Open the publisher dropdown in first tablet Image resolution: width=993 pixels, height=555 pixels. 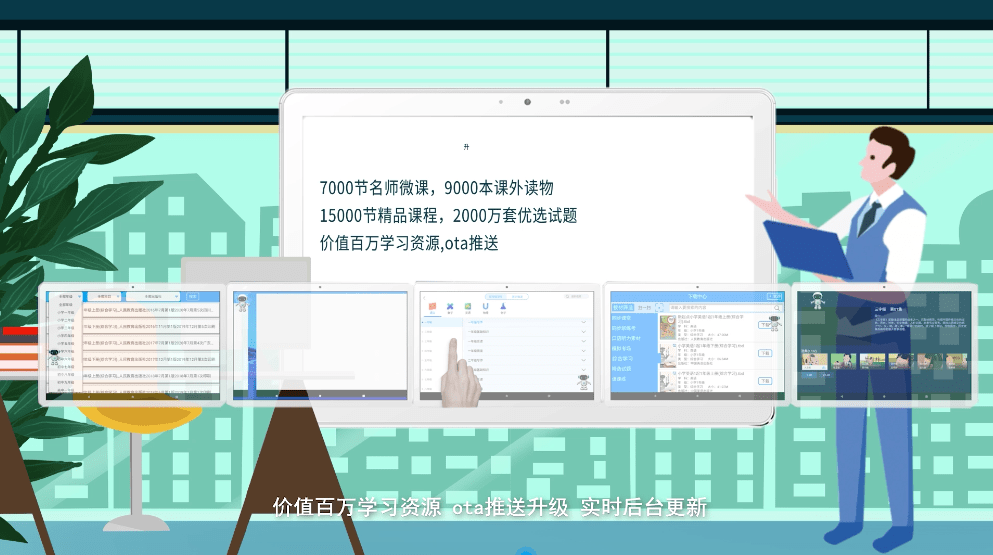153,297
